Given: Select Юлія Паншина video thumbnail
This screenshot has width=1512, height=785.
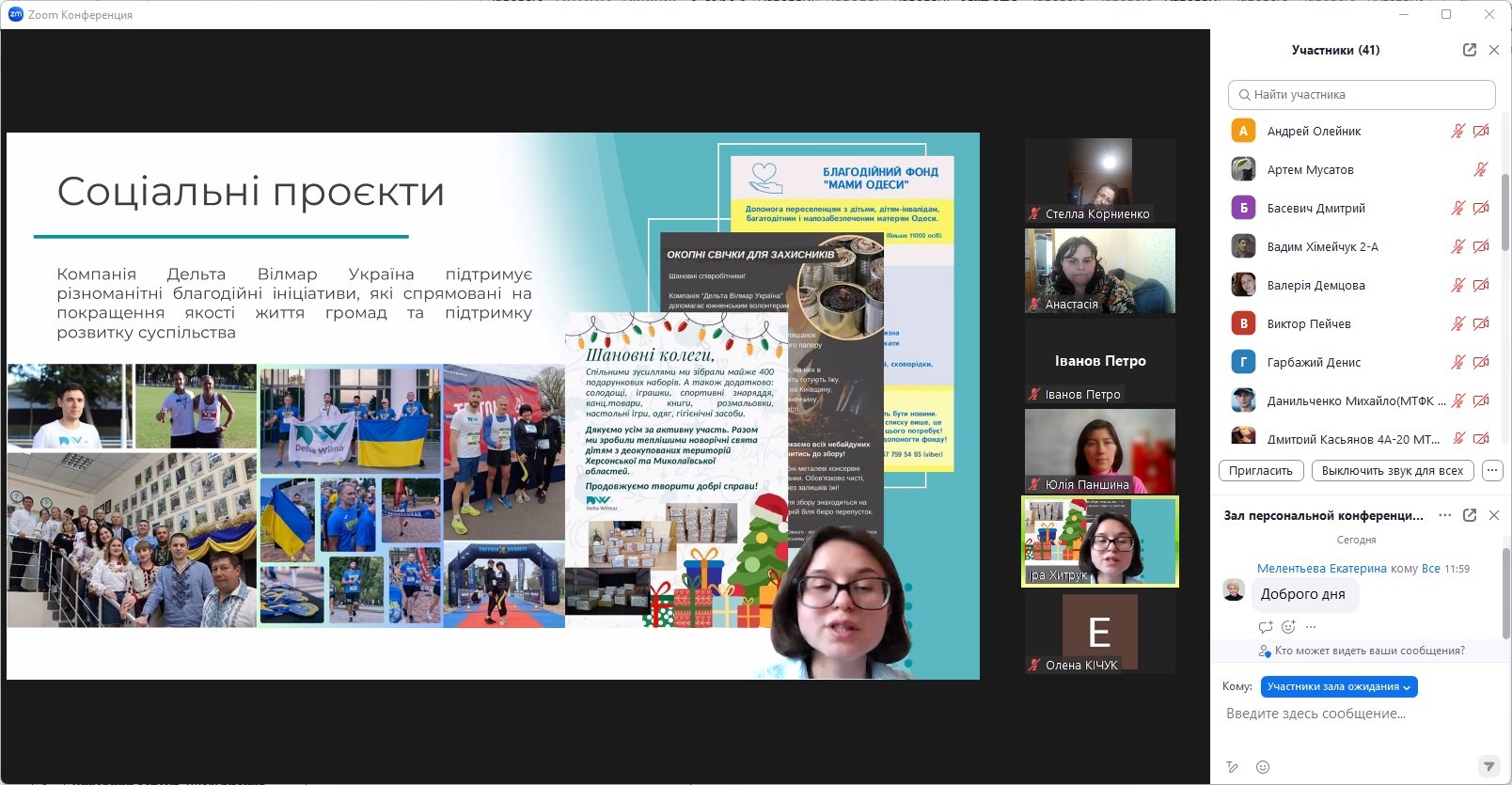Looking at the screenshot, I should coord(1100,451).
